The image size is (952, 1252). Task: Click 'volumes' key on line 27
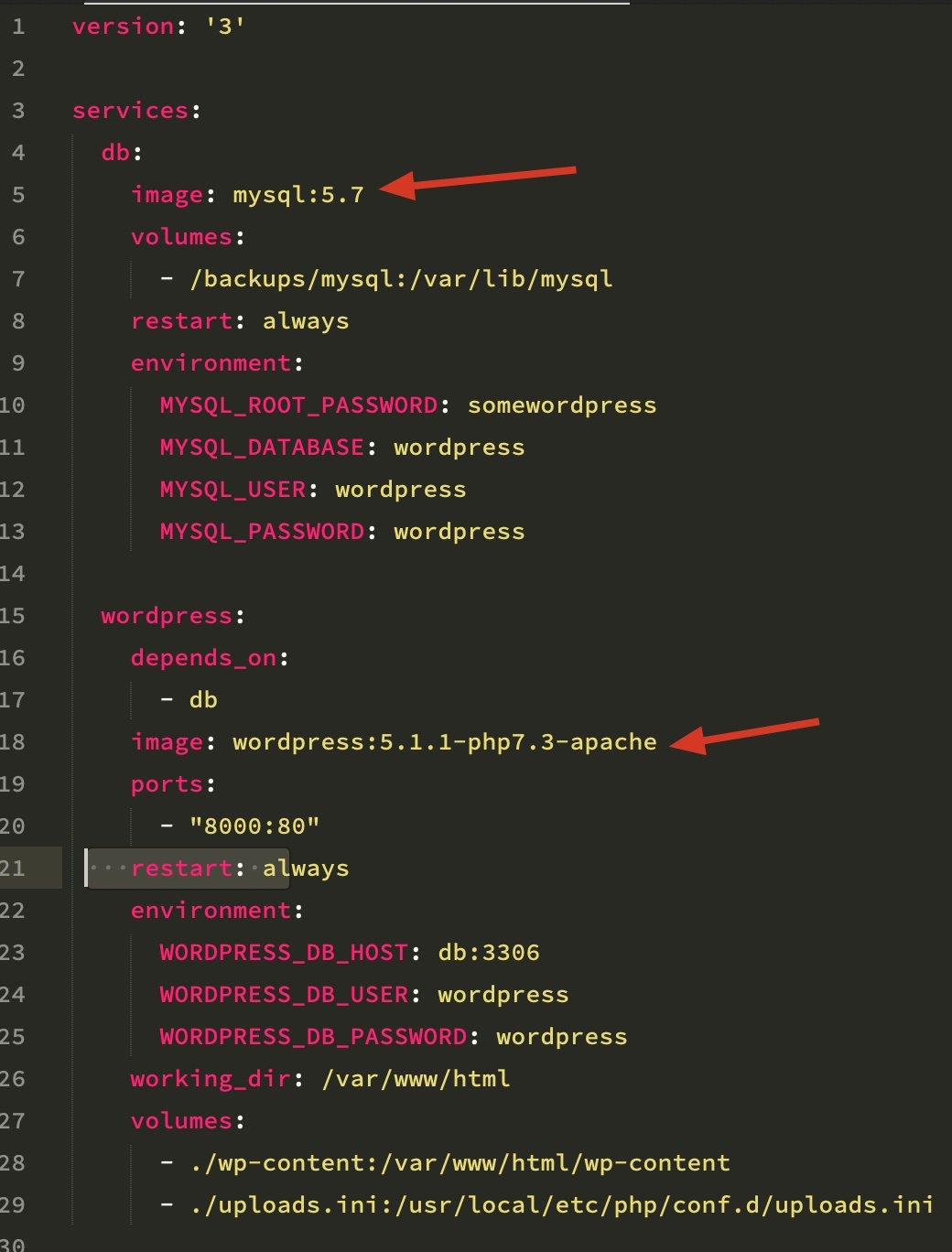click(x=181, y=1121)
